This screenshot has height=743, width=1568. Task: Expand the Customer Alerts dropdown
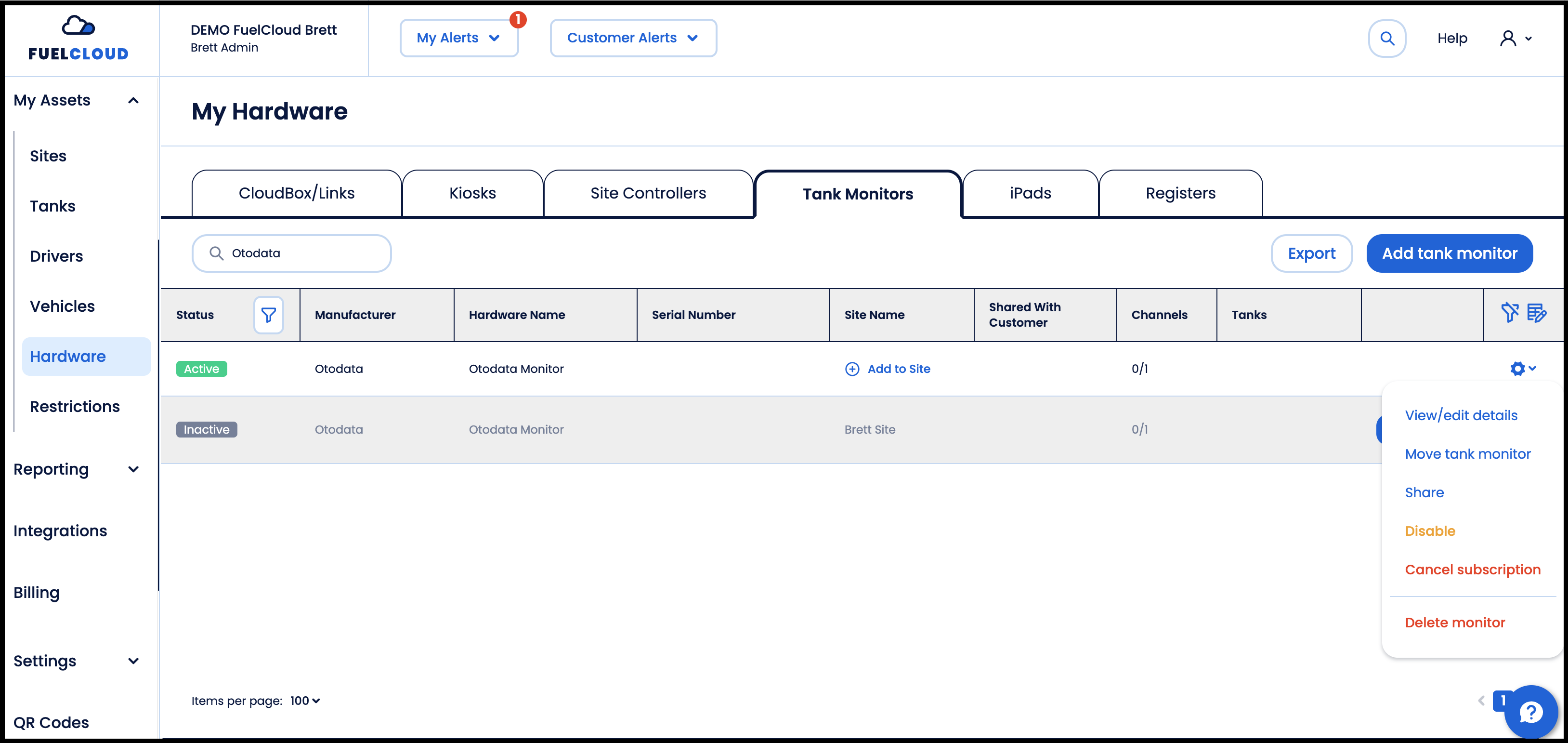(x=633, y=38)
